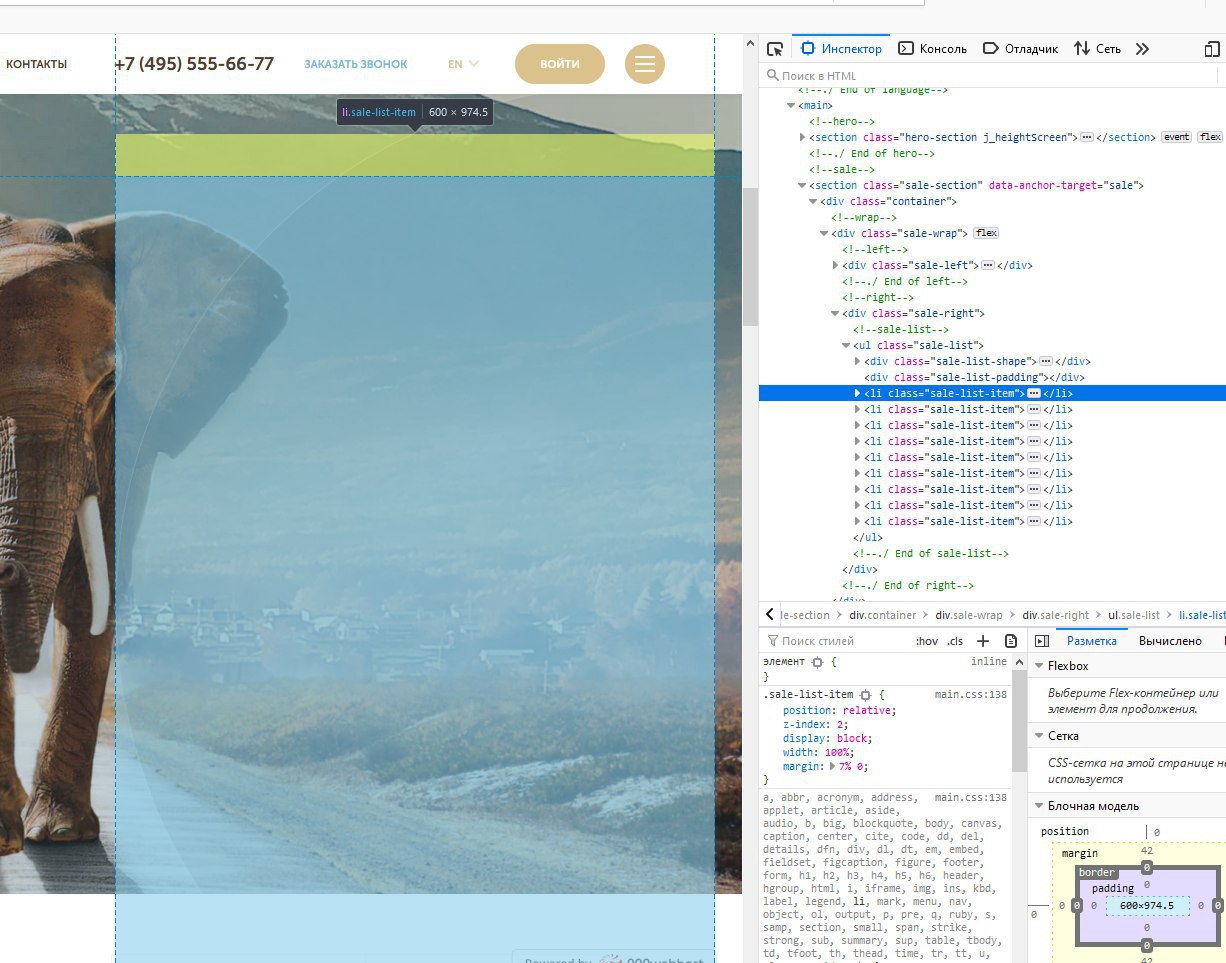The height and width of the screenshot is (963, 1226).
Task: Highlight elements matching .sale-list-item selector
Action: pyautogui.click(x=866, y=694)
